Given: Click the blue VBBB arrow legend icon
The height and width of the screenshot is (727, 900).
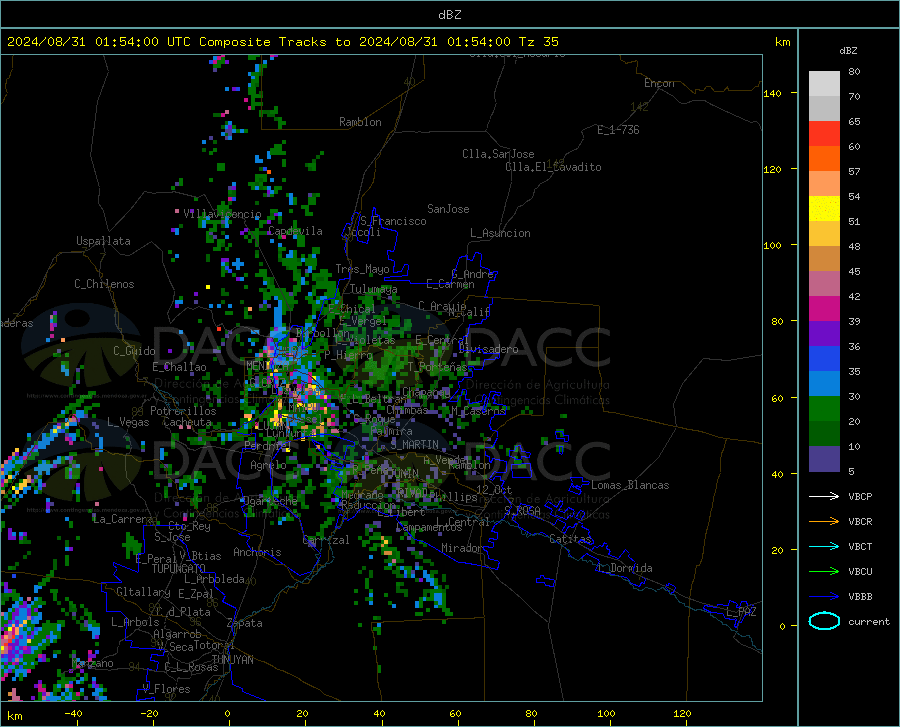Looking at the screenshot, I should pyautogui.click(x=824, y=596).
